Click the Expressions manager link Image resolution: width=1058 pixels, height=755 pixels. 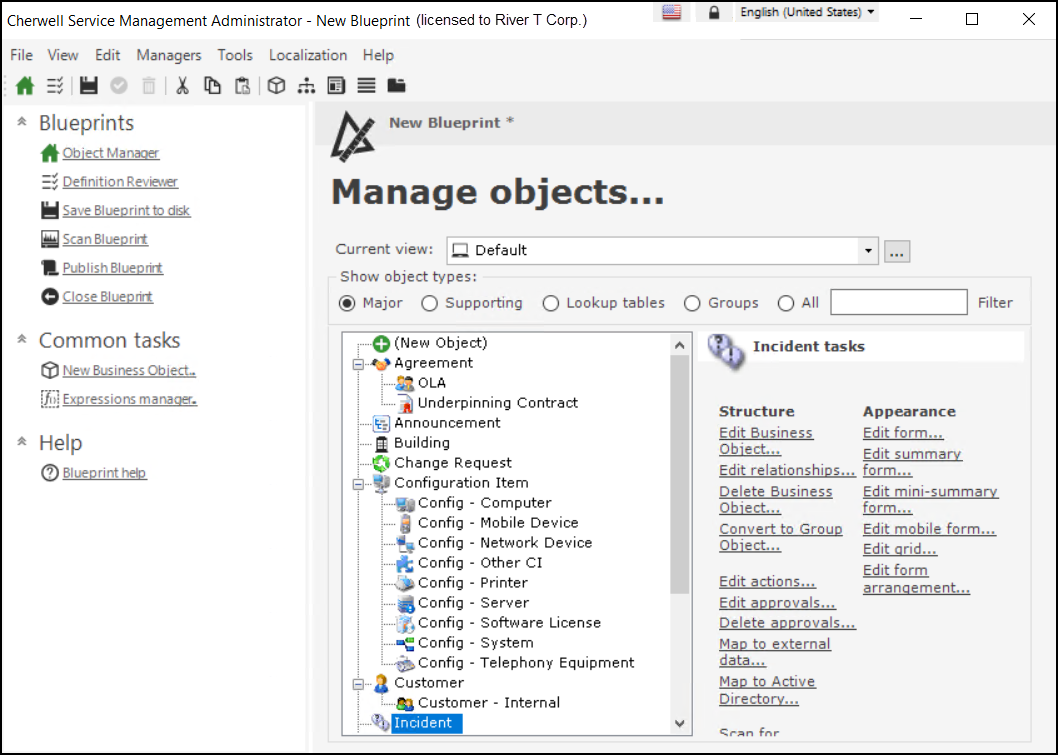[x=130, y=399]
